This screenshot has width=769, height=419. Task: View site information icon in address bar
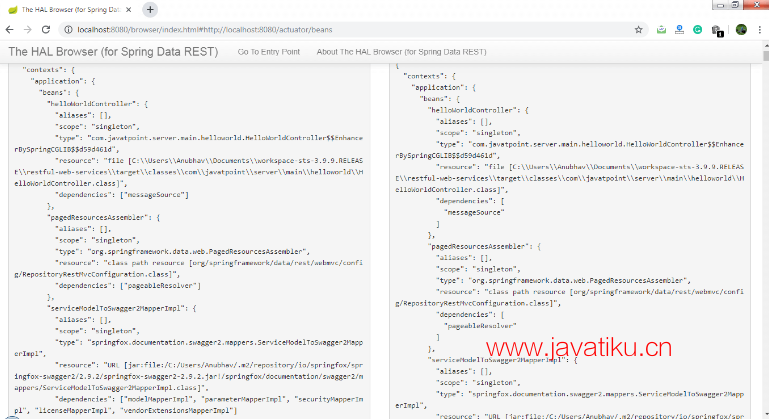point(65,30)
